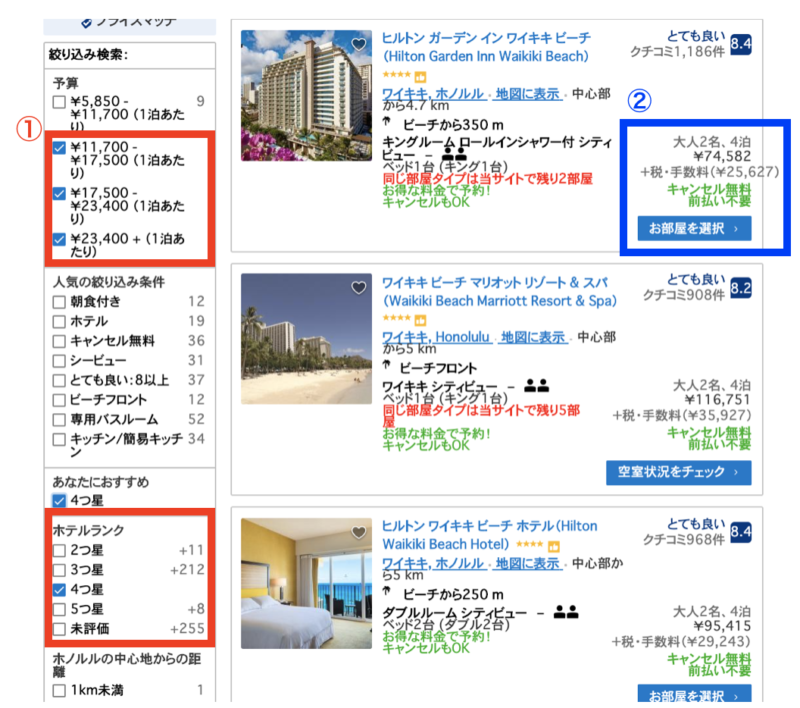
Task: Uncheck 4つ星 under ホテルランク
Action: [x=59, y=590]
